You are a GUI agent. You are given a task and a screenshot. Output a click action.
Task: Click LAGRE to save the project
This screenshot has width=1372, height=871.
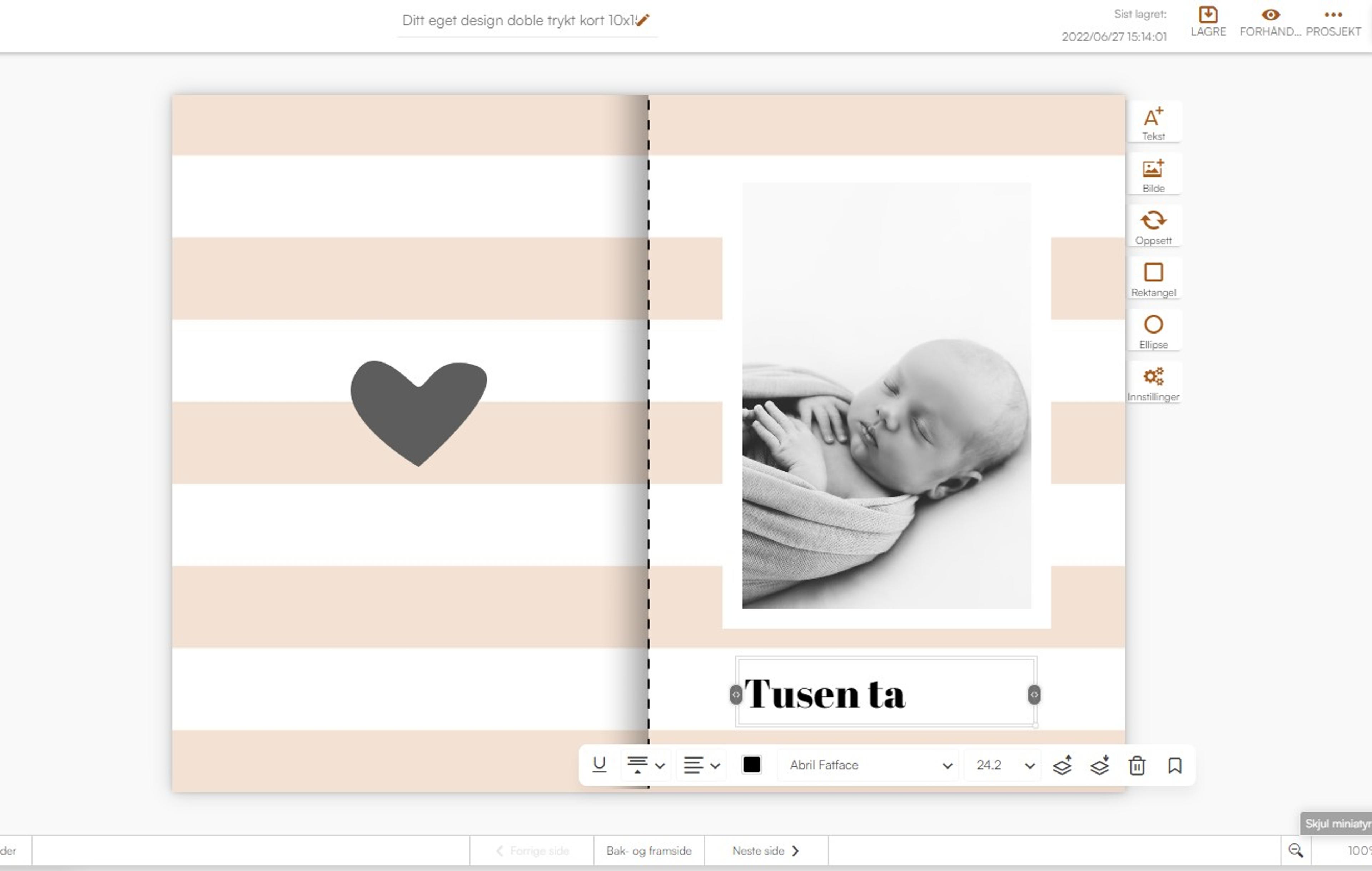(1208, 22)
